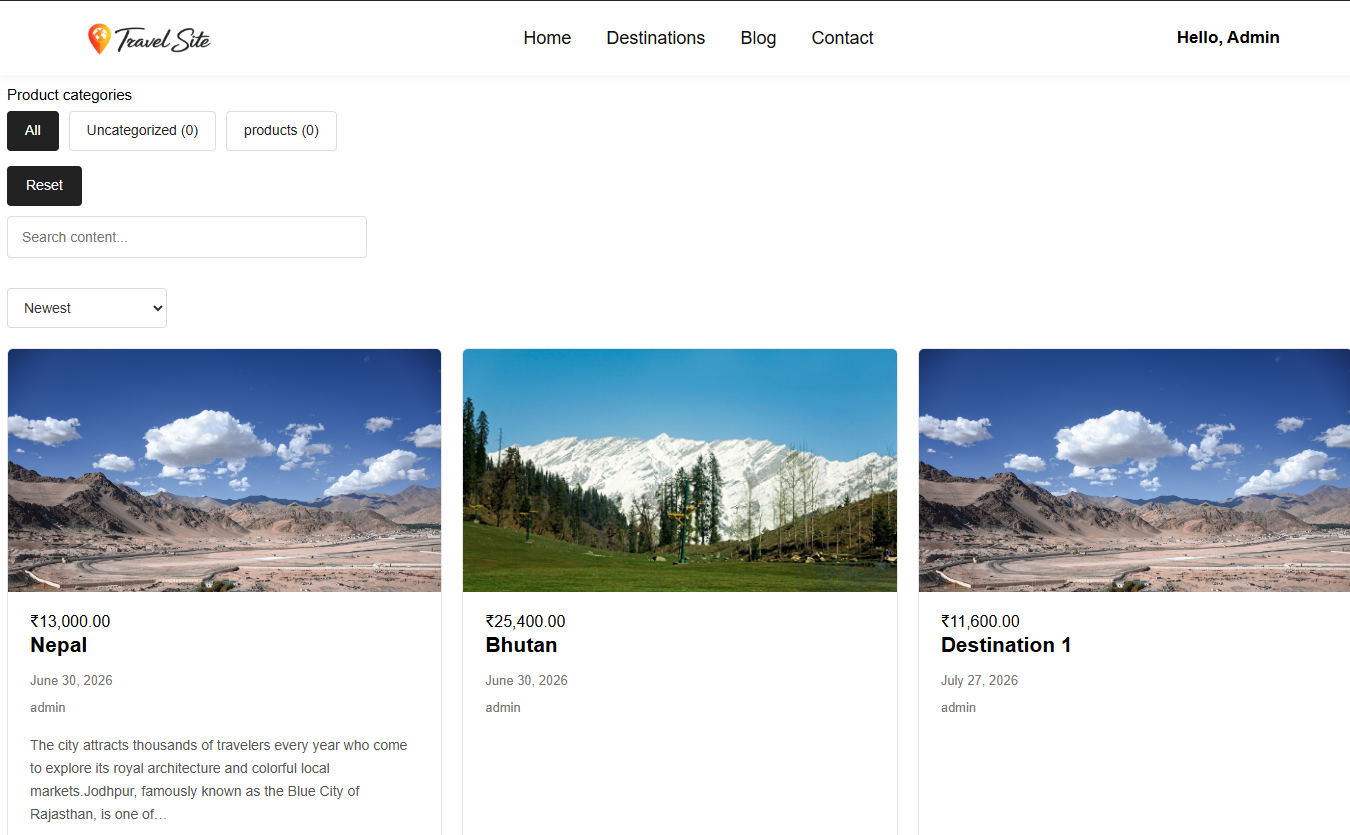1350x835 pixels.
Task: Click the ₹25,400.00 price
Action: [x=525, y=621]
